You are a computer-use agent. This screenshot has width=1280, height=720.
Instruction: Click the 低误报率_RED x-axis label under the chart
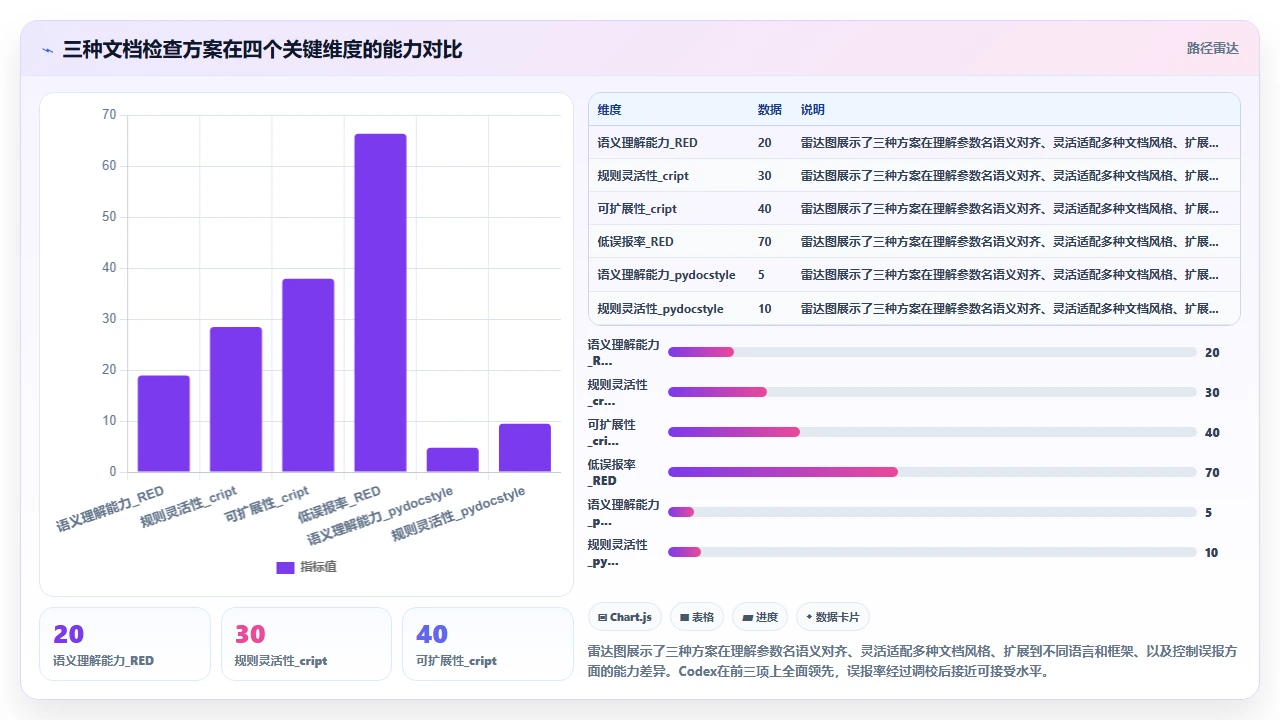339,506
